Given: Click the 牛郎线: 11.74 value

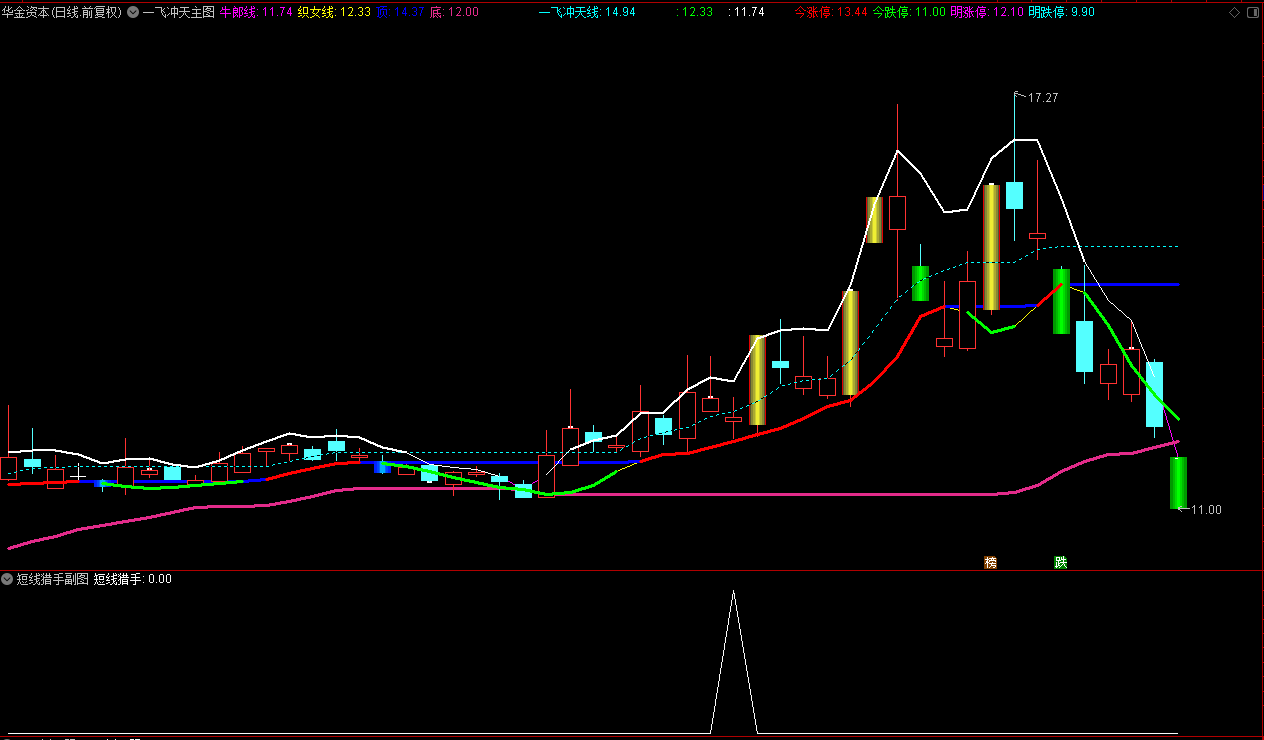Looking at the screenshot, I should tap(256, 13).
